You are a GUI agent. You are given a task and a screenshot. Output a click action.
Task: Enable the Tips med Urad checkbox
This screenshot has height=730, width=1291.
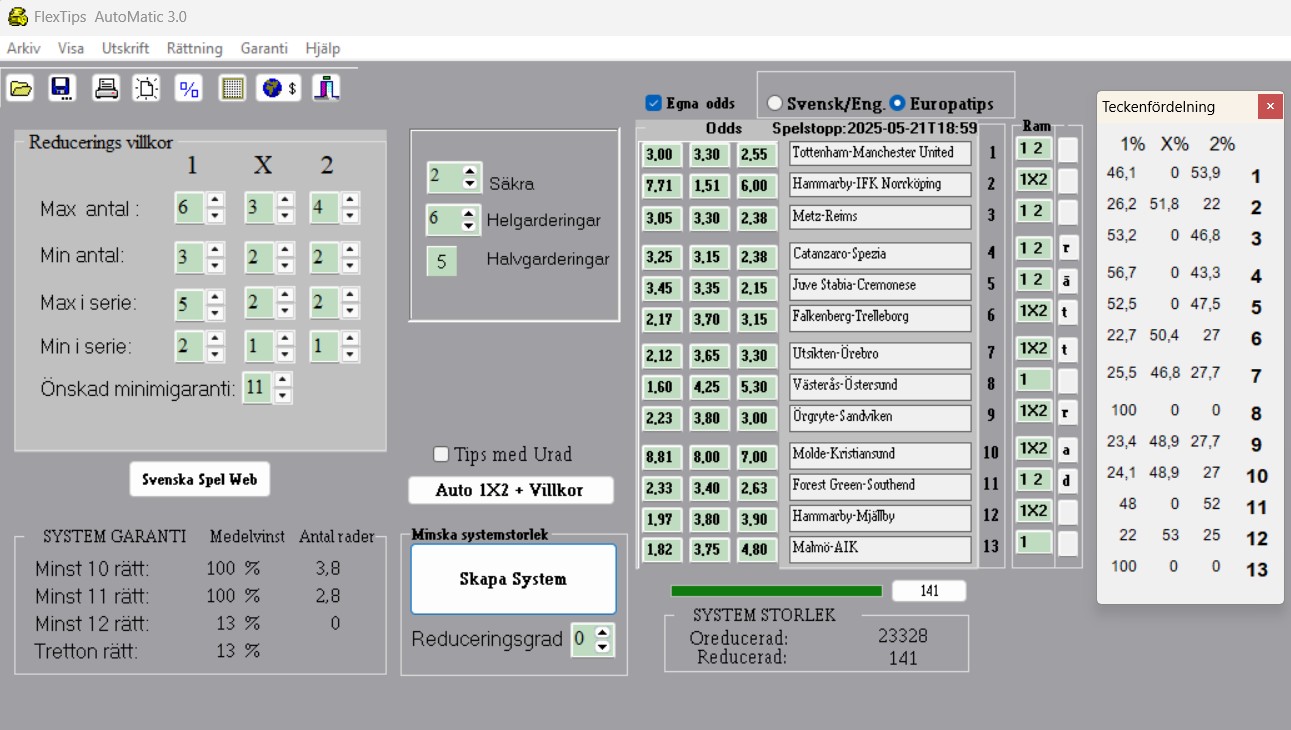[439, 454]
